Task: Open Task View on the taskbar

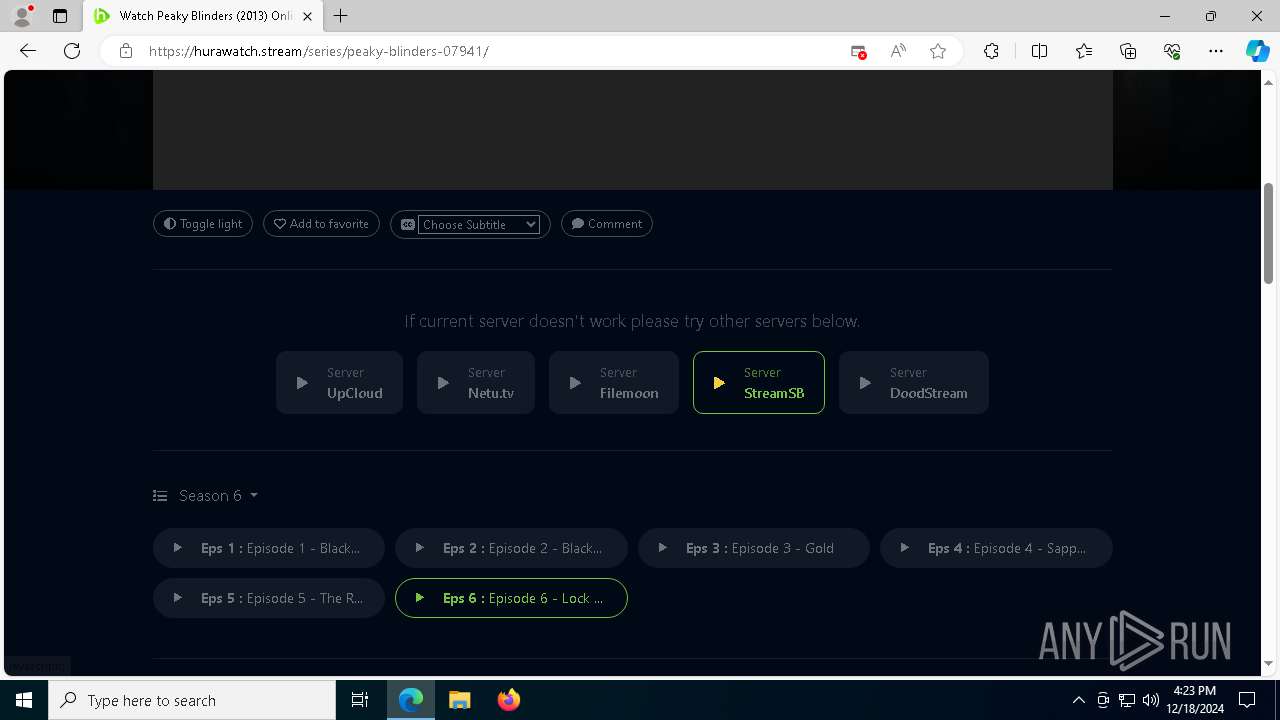Action: click(x=360, y=700)
